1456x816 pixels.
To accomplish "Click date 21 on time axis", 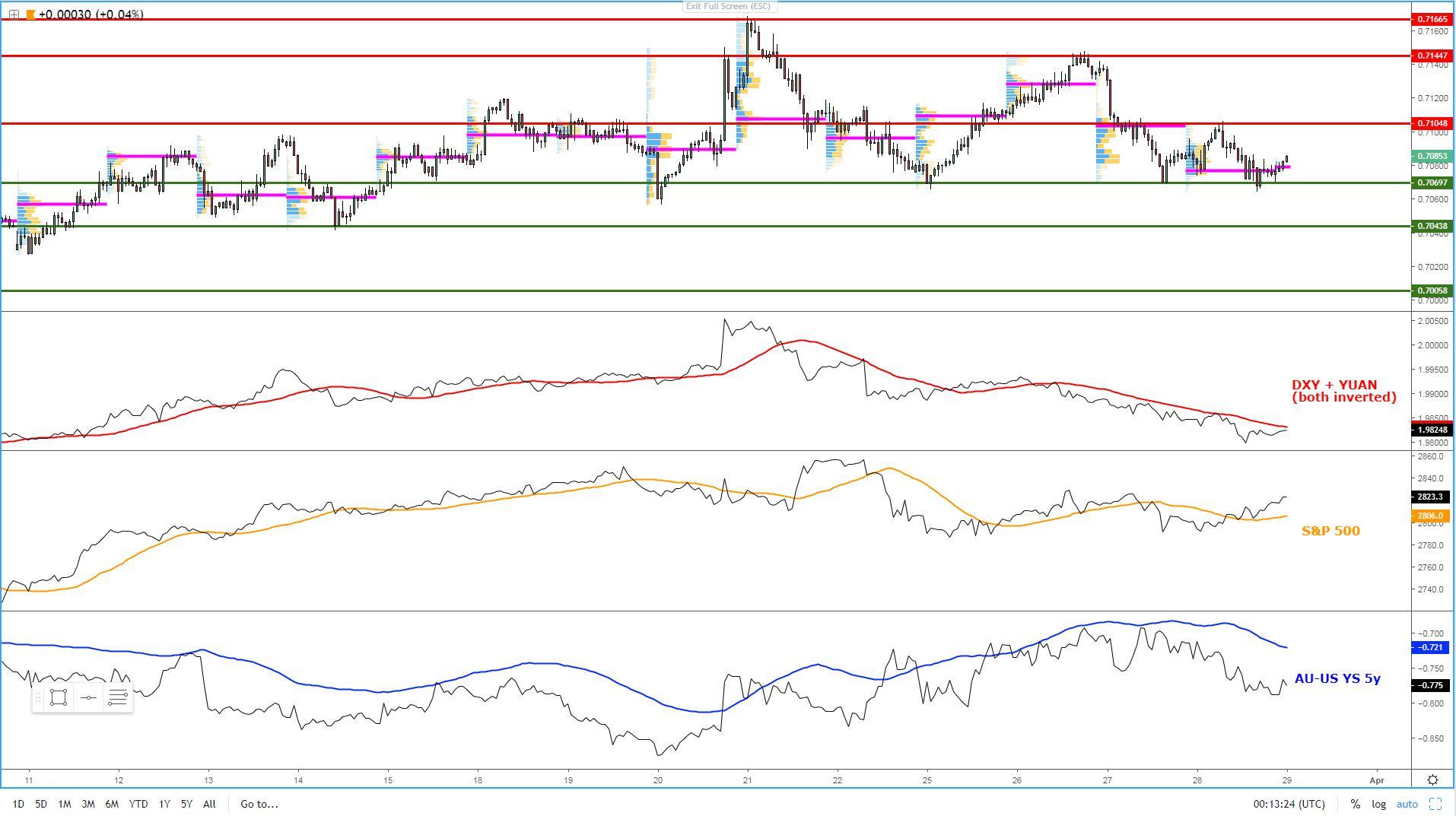I will (x=747, y=780).
